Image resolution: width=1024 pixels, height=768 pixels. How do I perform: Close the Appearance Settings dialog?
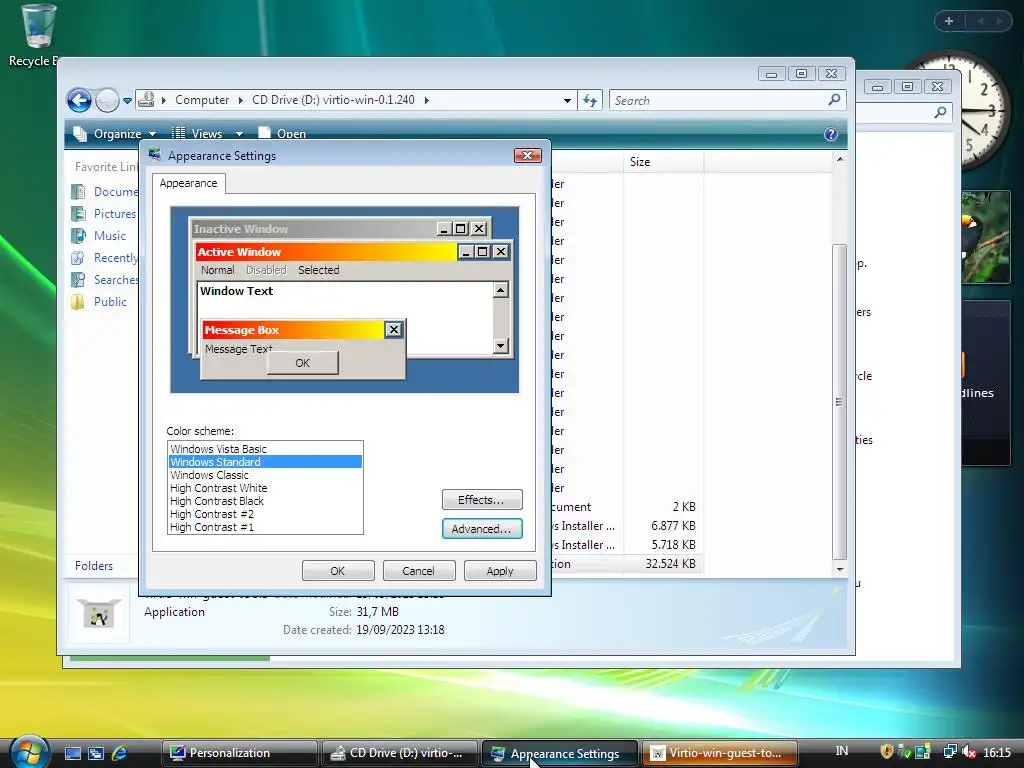pos(528,155)
